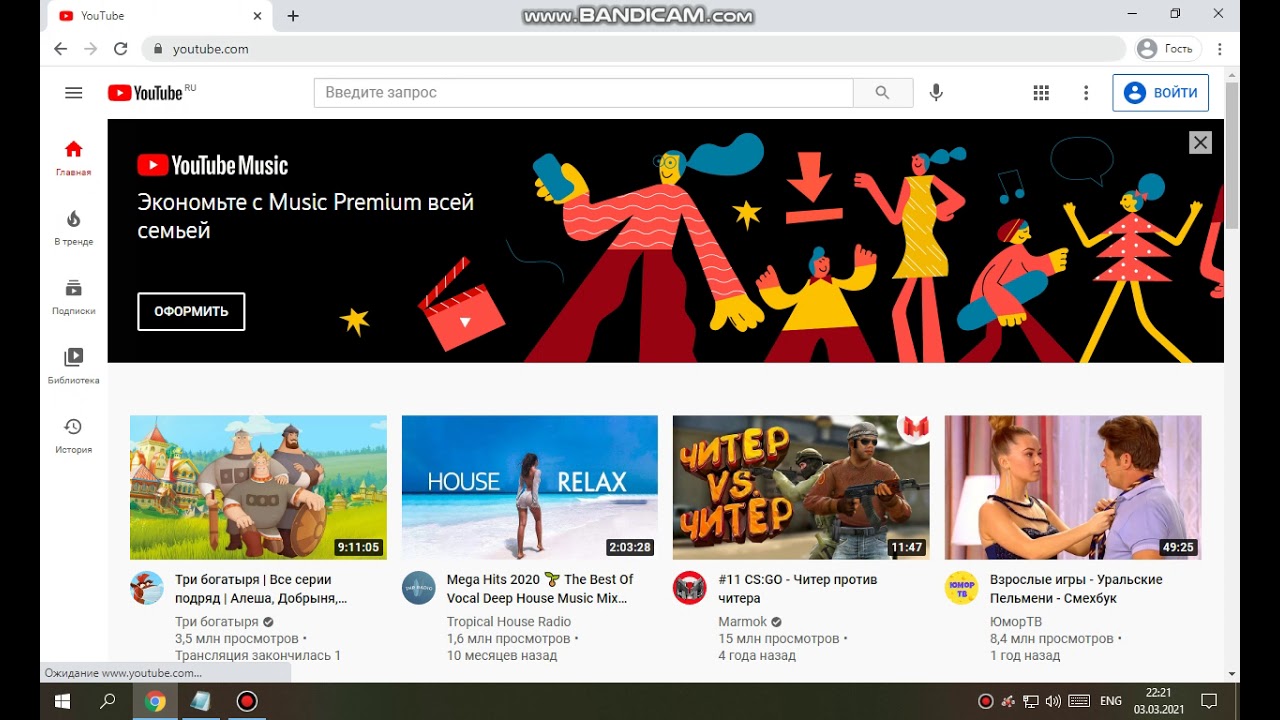The width and height of the screenshot is (1280, 720).
Task: Open the Читер vs Читер video thumbnail
Action: [x=801, y=487]
